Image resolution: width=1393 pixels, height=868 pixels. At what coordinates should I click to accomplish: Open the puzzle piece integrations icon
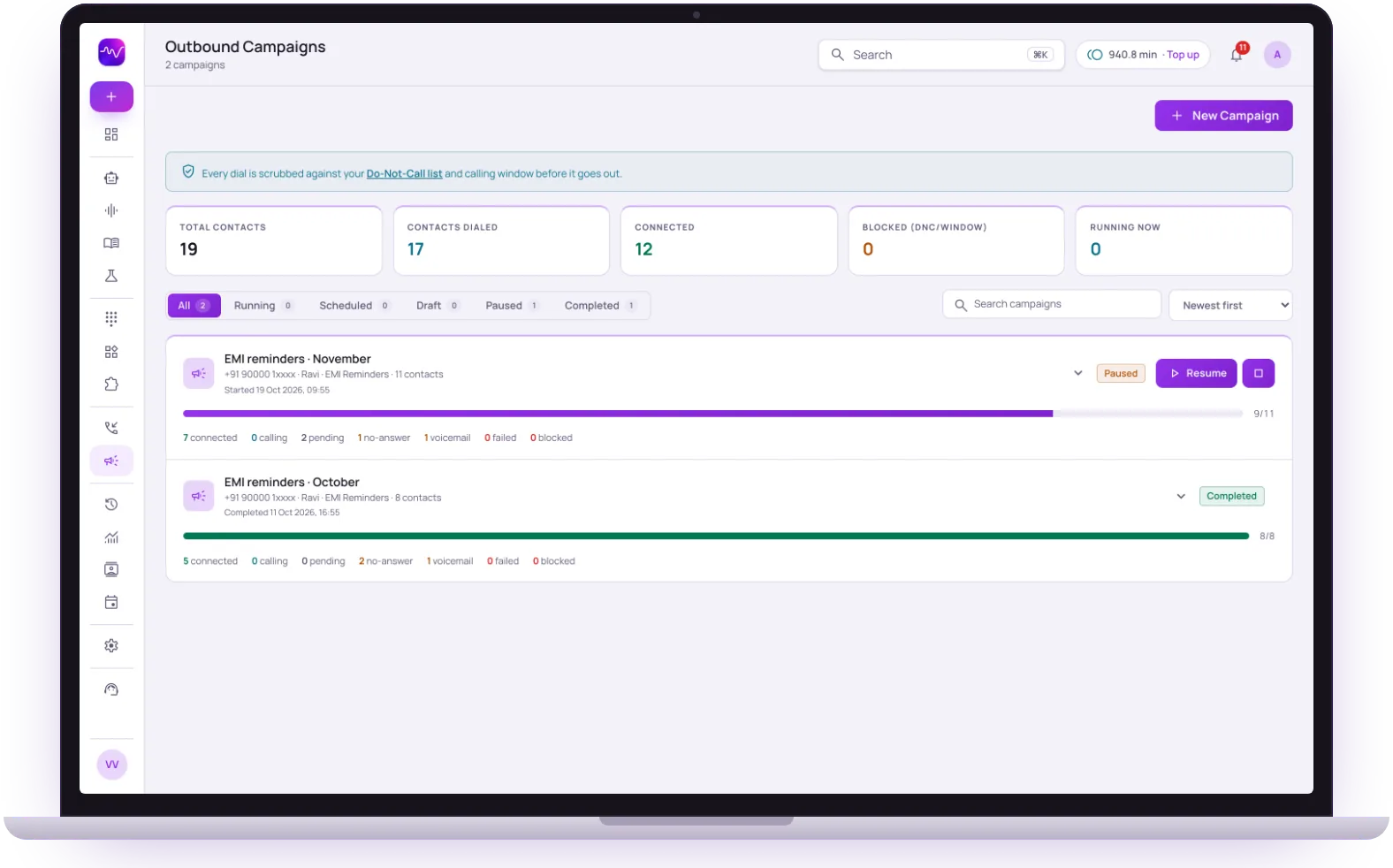(111, 385)
